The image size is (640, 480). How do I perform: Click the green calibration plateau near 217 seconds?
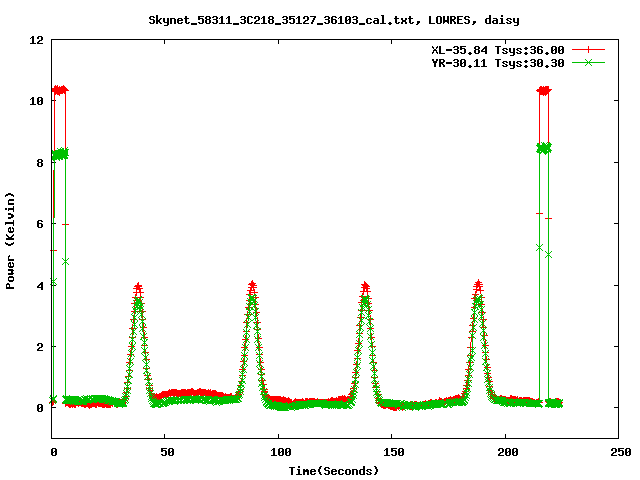click(x=544, y=148)
